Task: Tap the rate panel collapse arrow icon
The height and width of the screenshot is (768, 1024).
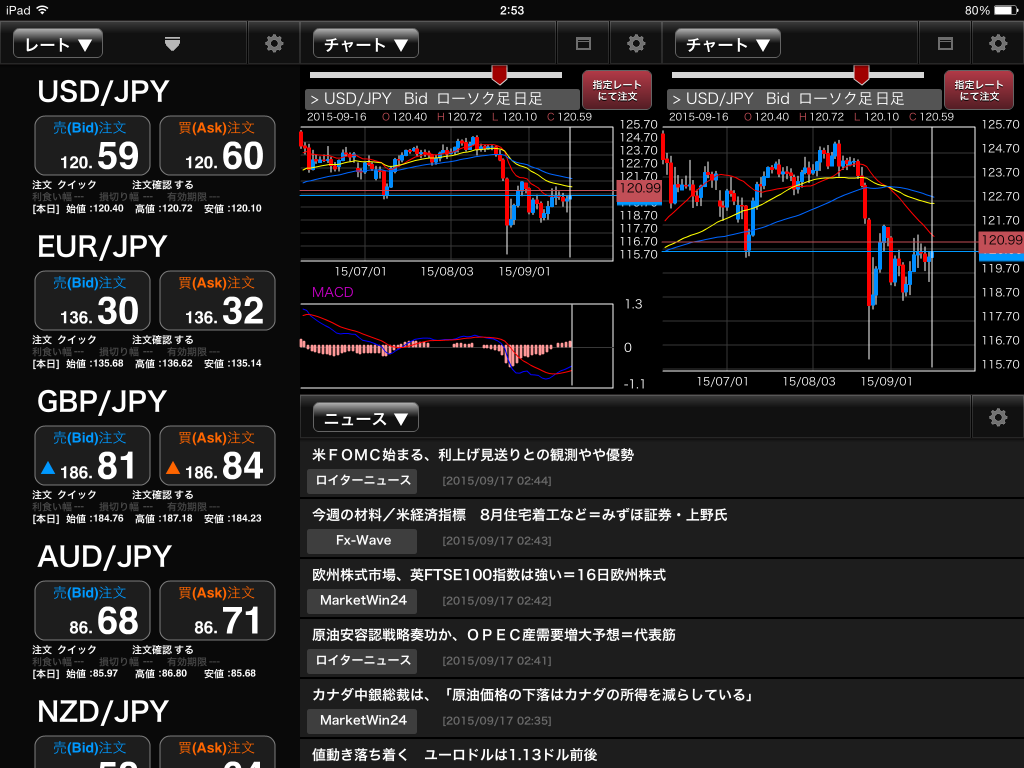Action: [172, 44]
